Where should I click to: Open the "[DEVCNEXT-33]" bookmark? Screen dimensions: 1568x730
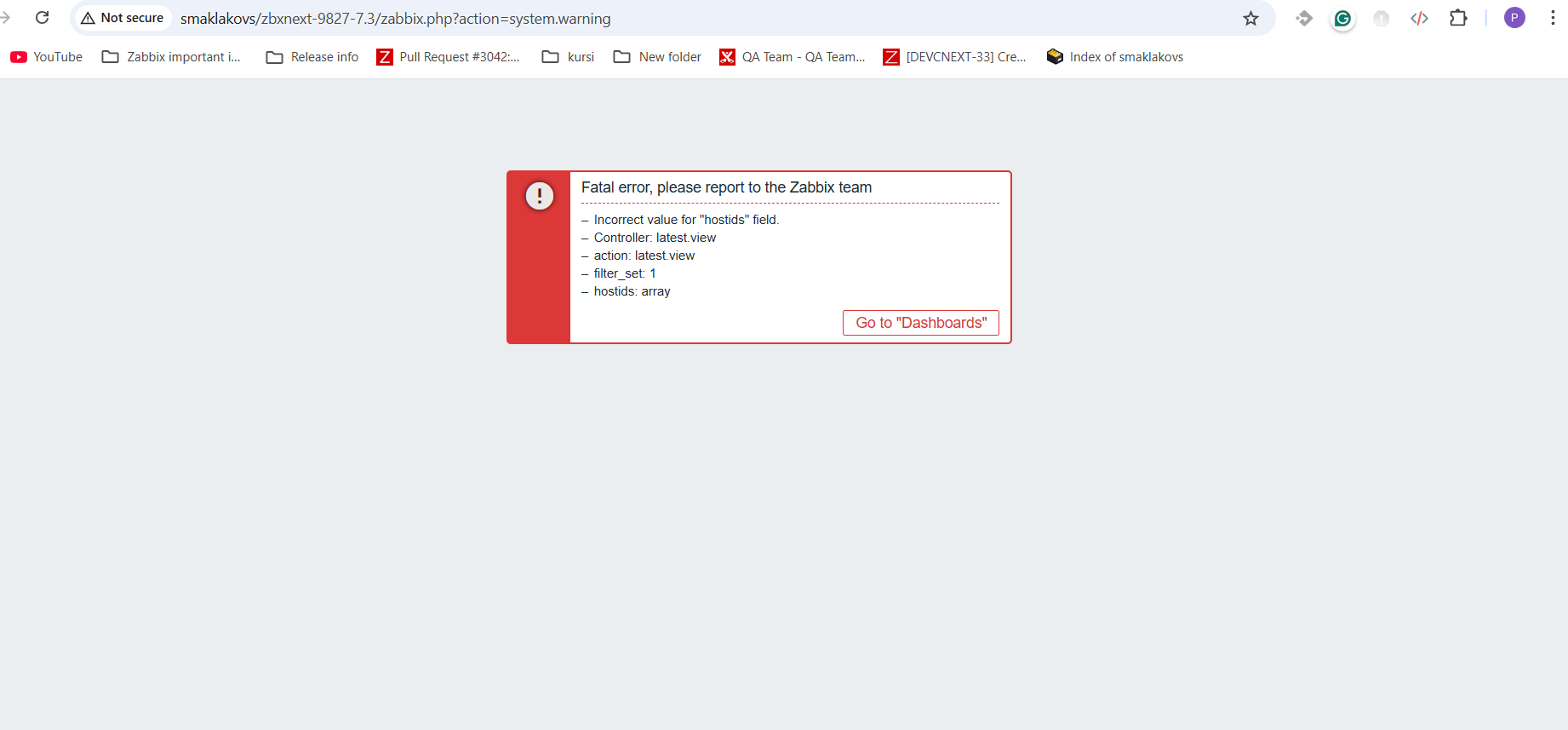(955, 57)
